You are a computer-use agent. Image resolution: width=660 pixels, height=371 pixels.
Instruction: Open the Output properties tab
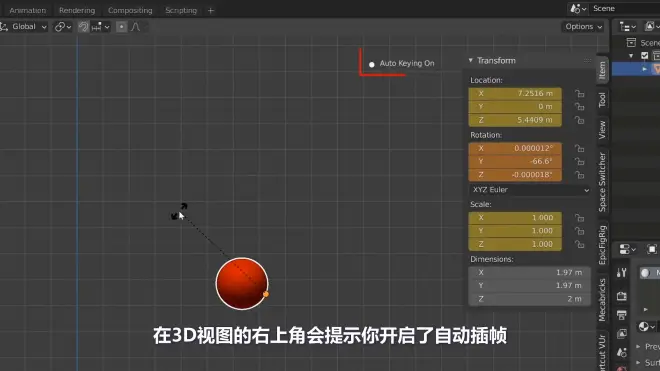point(622,315)
